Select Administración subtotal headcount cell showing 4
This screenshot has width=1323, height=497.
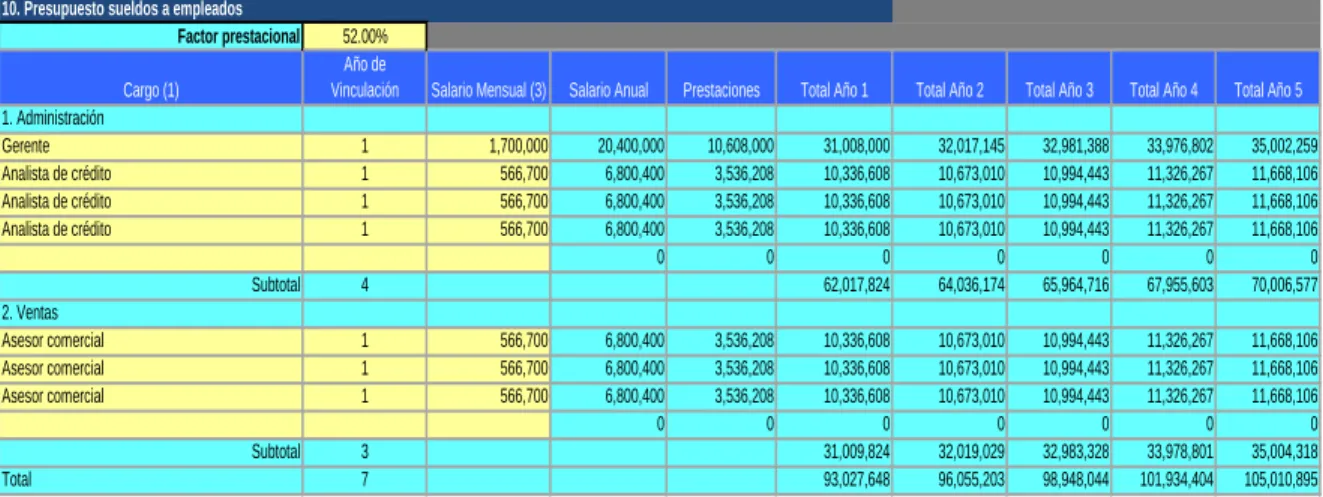[x=365, y=284]
